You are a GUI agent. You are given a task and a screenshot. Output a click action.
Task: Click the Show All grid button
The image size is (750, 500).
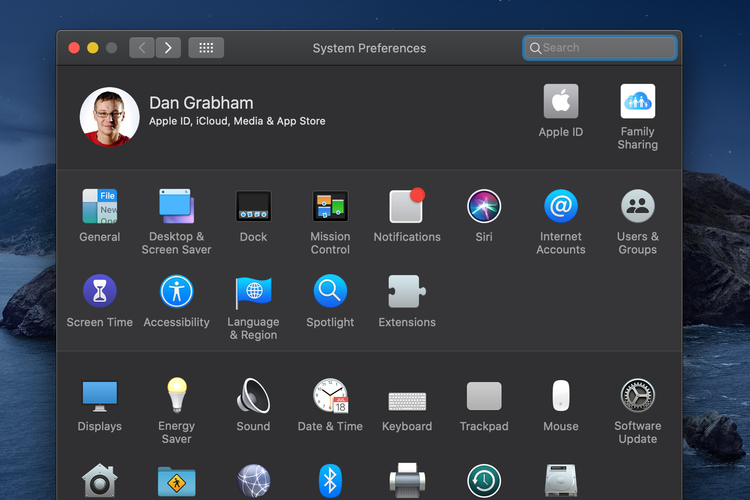(x=206, y=48)
